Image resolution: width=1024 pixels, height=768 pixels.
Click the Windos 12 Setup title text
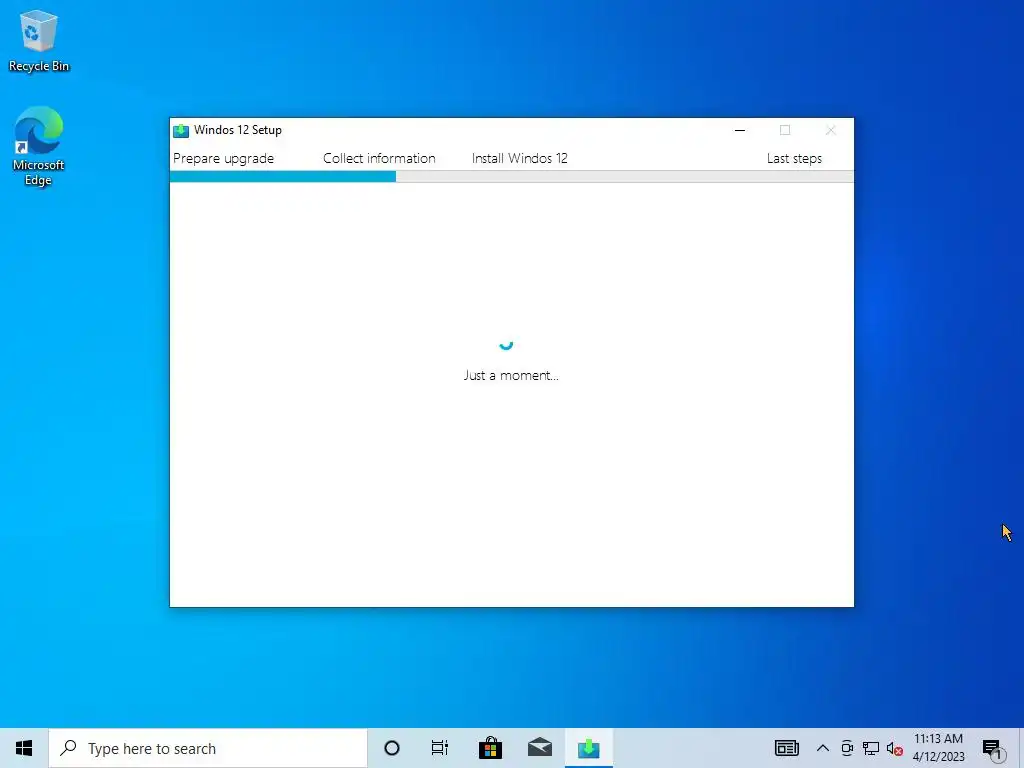[x=238, y=130]
